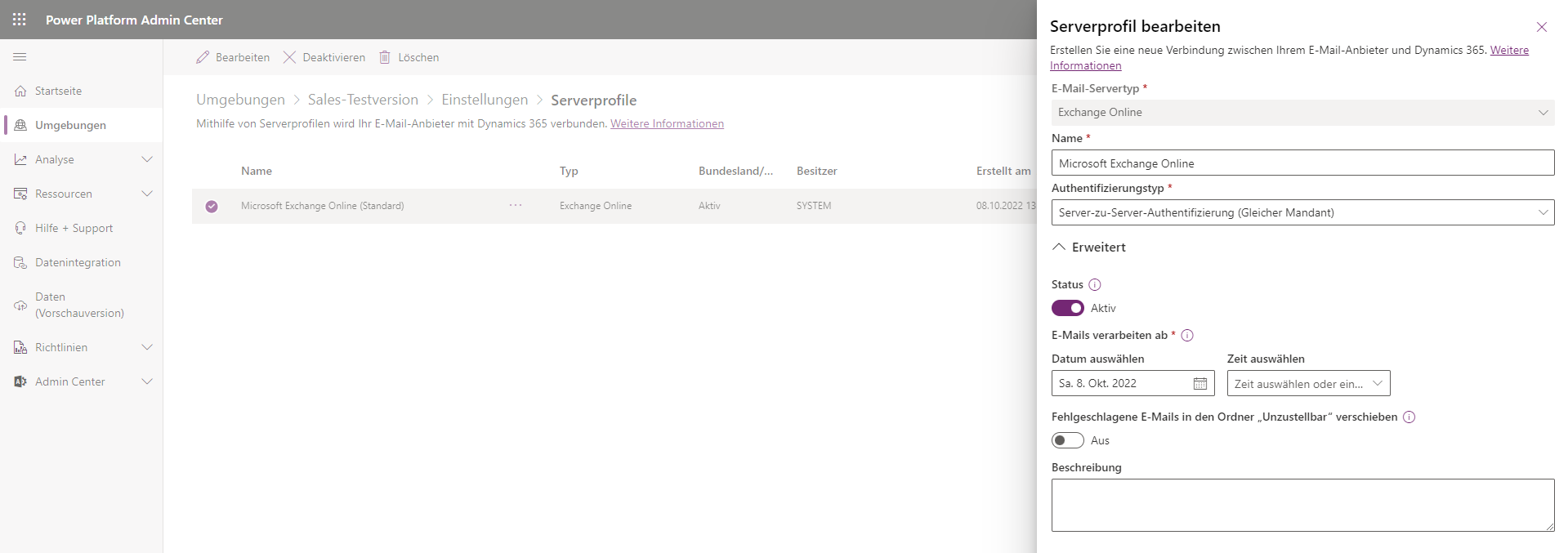1568x553 pixels.
Task: Click the Deaktivieren X icon
Action: (289, 57)
